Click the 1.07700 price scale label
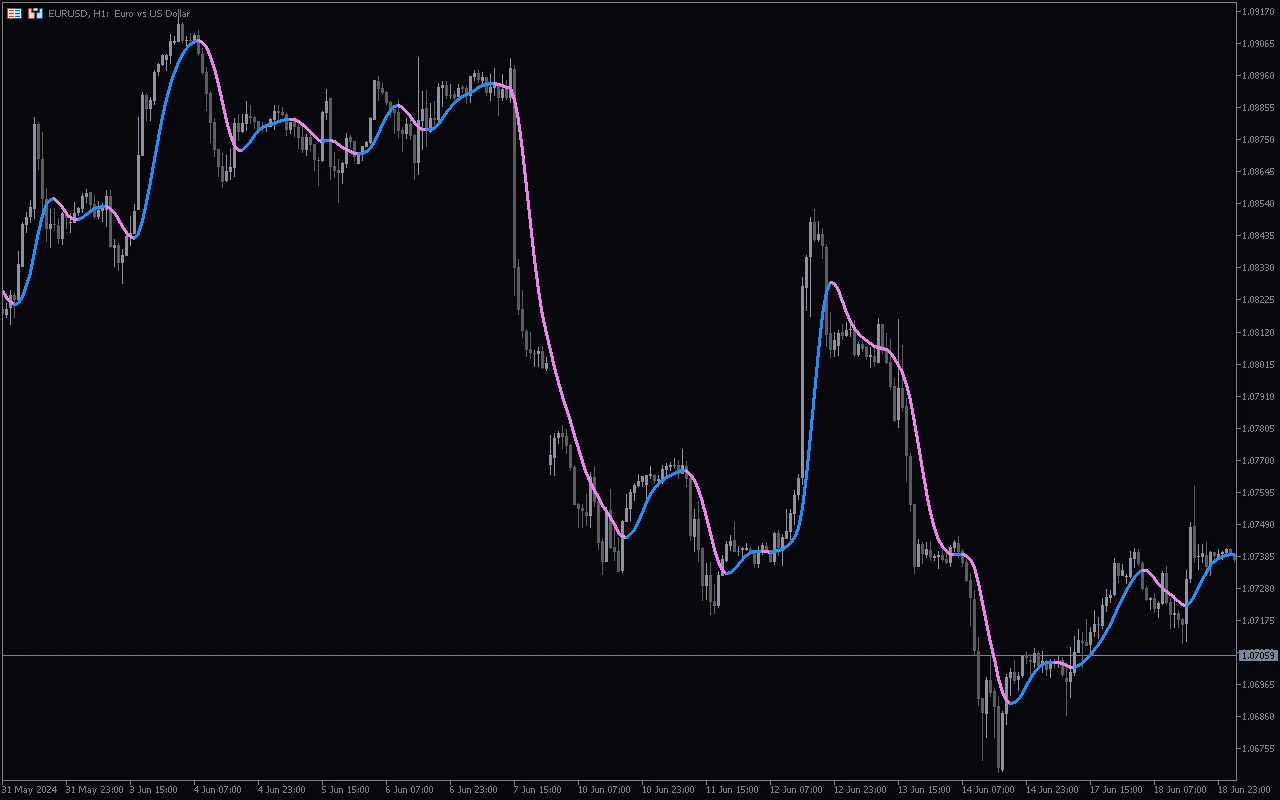Viewport: 1280px width, 800px height. (x=1257, y=461)
